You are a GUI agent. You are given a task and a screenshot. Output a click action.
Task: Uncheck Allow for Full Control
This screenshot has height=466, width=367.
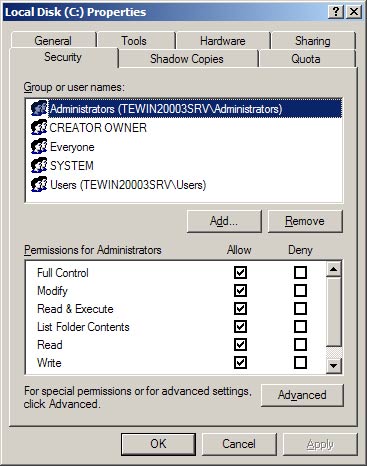pyautogui.click(x=240, y=272)
